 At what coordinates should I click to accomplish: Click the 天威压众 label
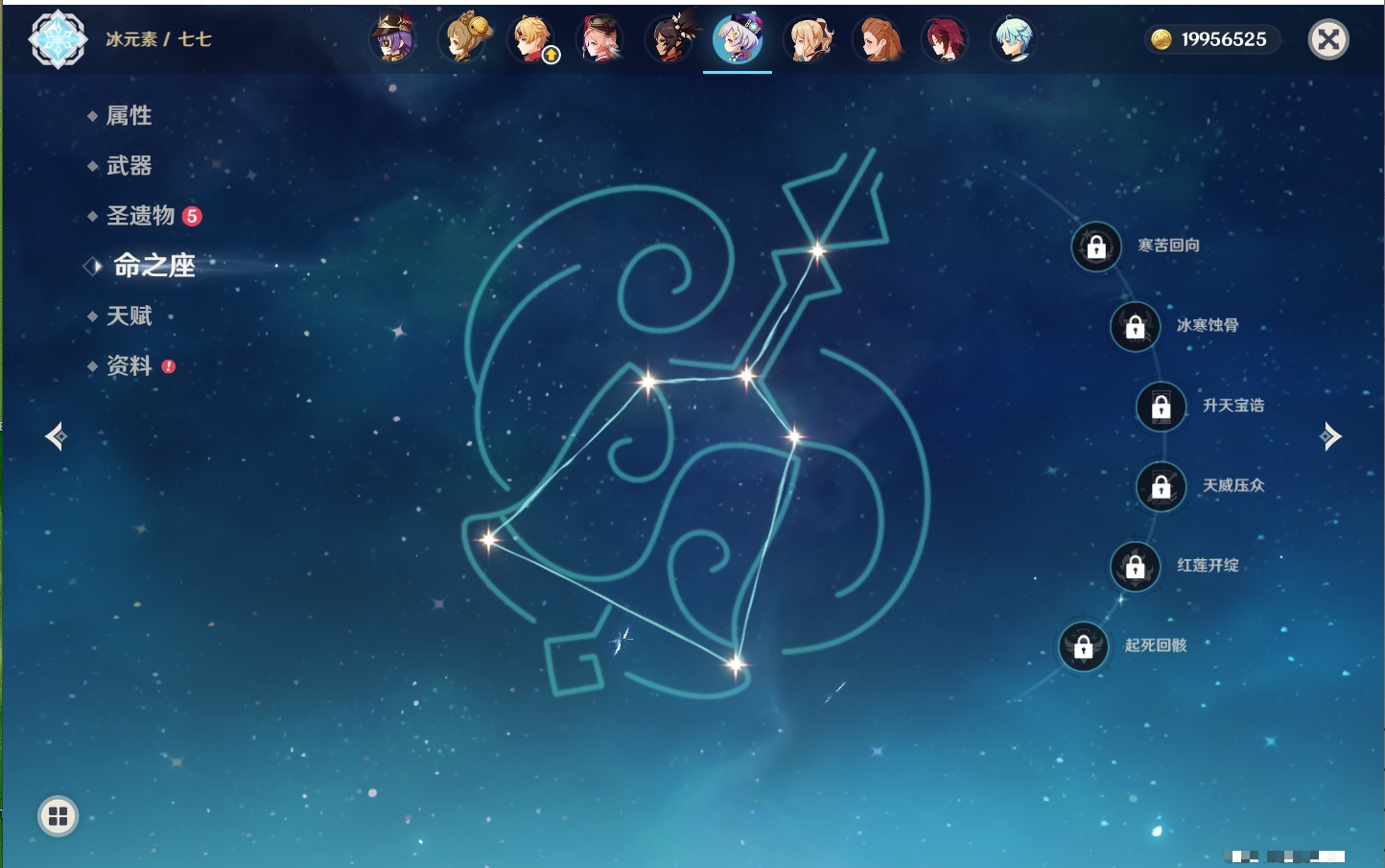(x=1233, y=485)
